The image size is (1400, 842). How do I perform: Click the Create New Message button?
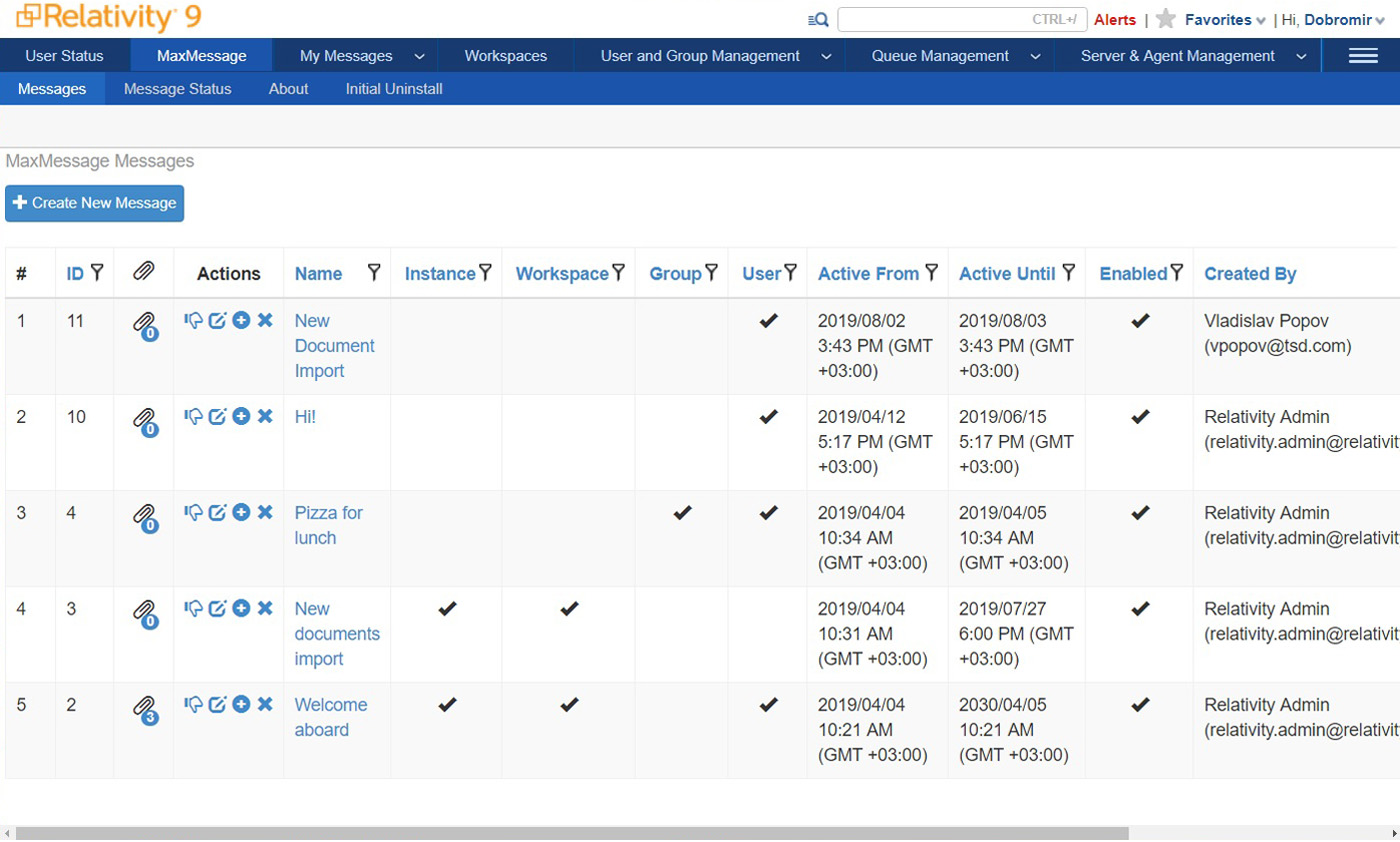tap(95, 203)
